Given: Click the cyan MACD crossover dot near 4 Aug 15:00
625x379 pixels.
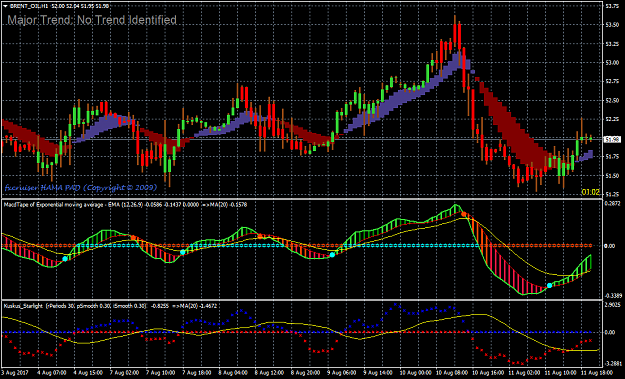Looking at the screenshot, I should [65, 259].
